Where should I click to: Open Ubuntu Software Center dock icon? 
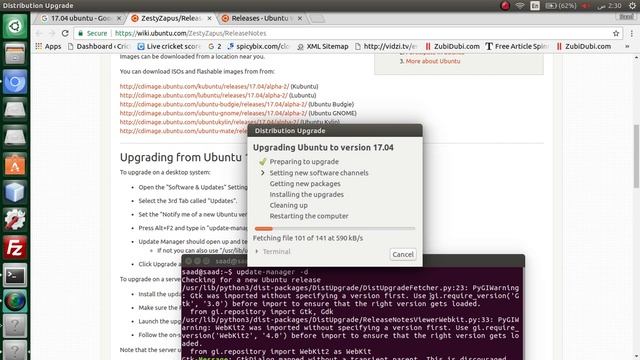coord(15,166)
